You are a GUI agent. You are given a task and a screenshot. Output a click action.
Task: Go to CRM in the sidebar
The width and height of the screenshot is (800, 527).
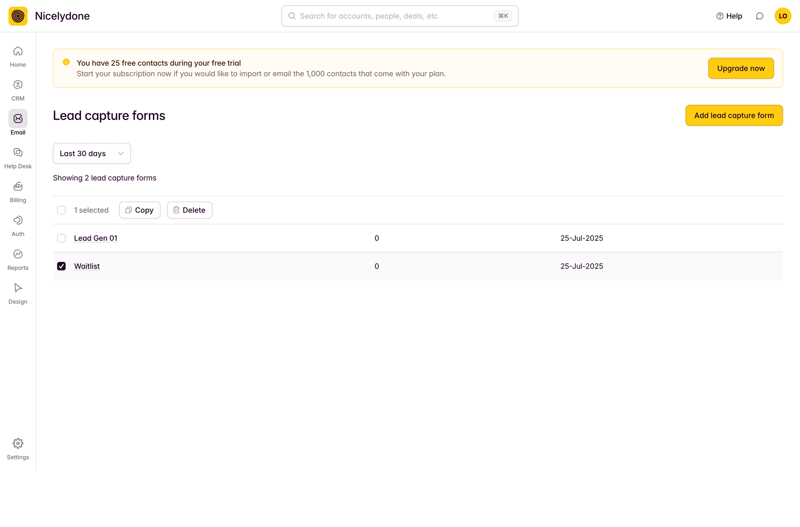(18, 90)
